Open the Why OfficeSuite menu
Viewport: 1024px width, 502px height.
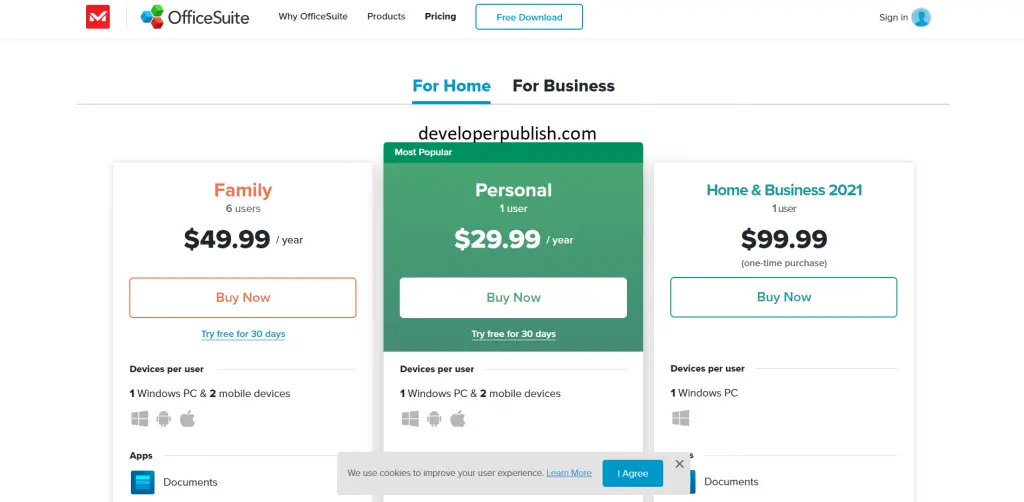(313, 16)
